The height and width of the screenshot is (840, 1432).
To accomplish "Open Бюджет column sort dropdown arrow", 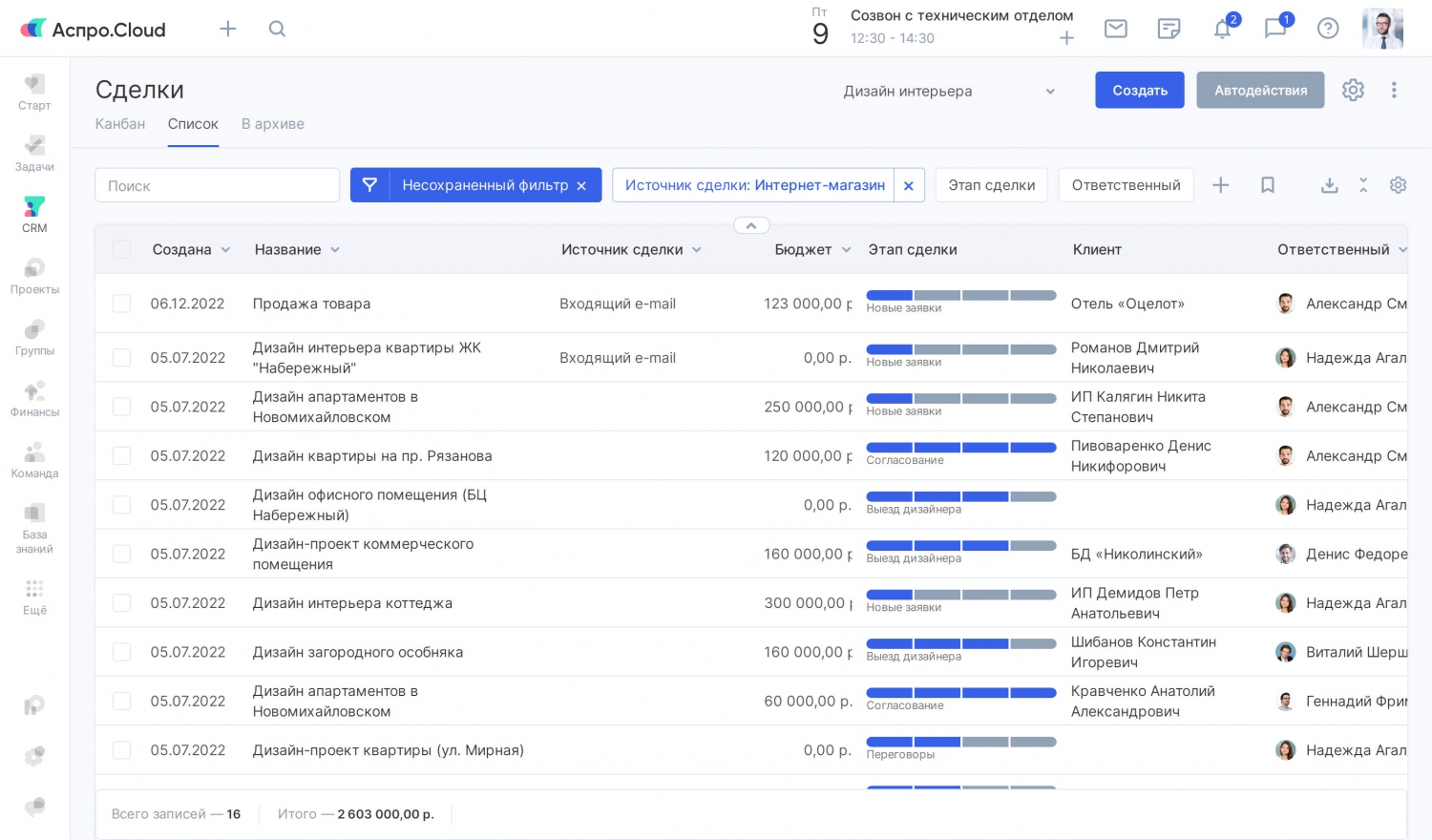I will pos(846,250).
